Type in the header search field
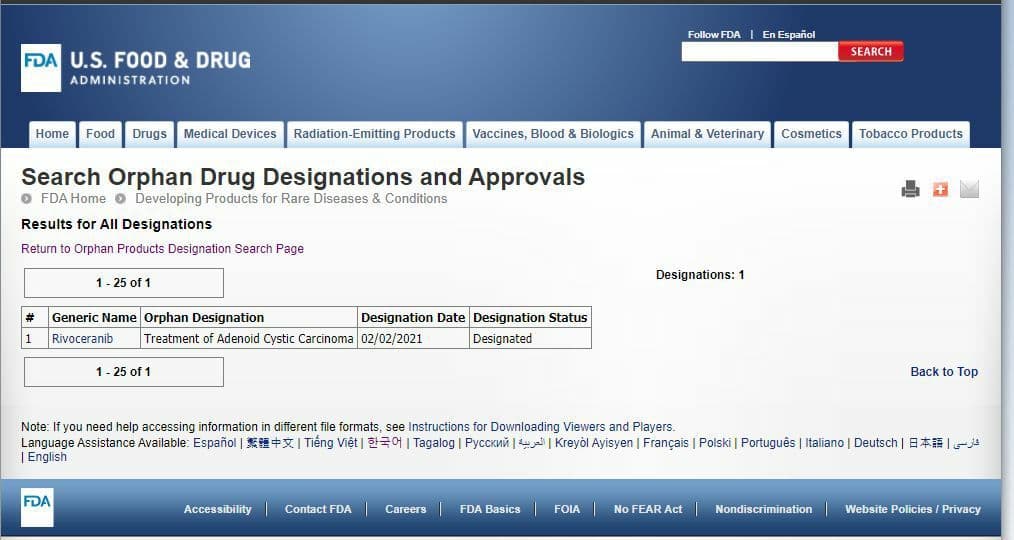The width and height of the screenshot is (1014, 540). [x=759, y=52]
